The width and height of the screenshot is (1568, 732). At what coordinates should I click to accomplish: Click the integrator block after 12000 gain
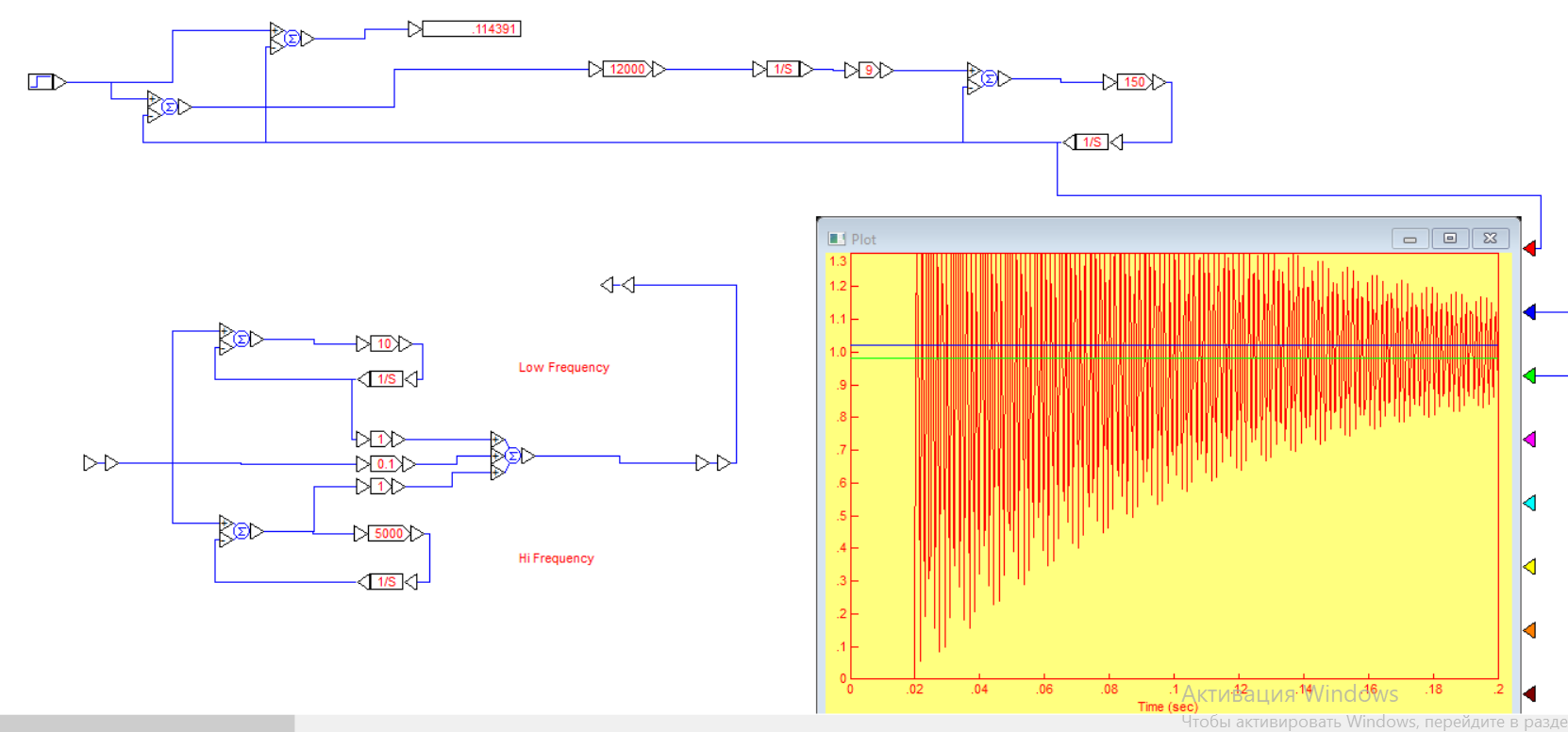pos(783,69)
